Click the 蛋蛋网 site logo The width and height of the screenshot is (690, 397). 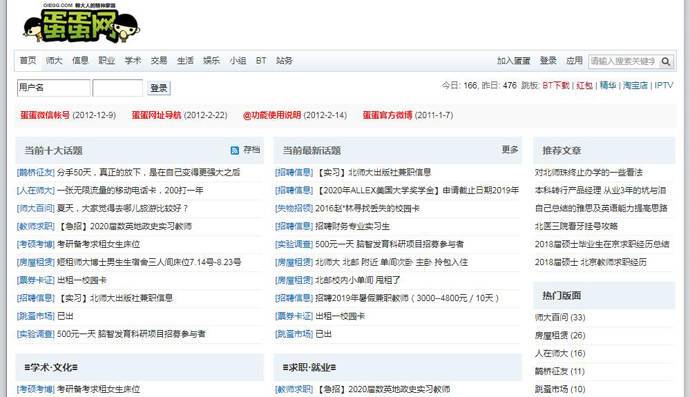click(x=81, y=23)
